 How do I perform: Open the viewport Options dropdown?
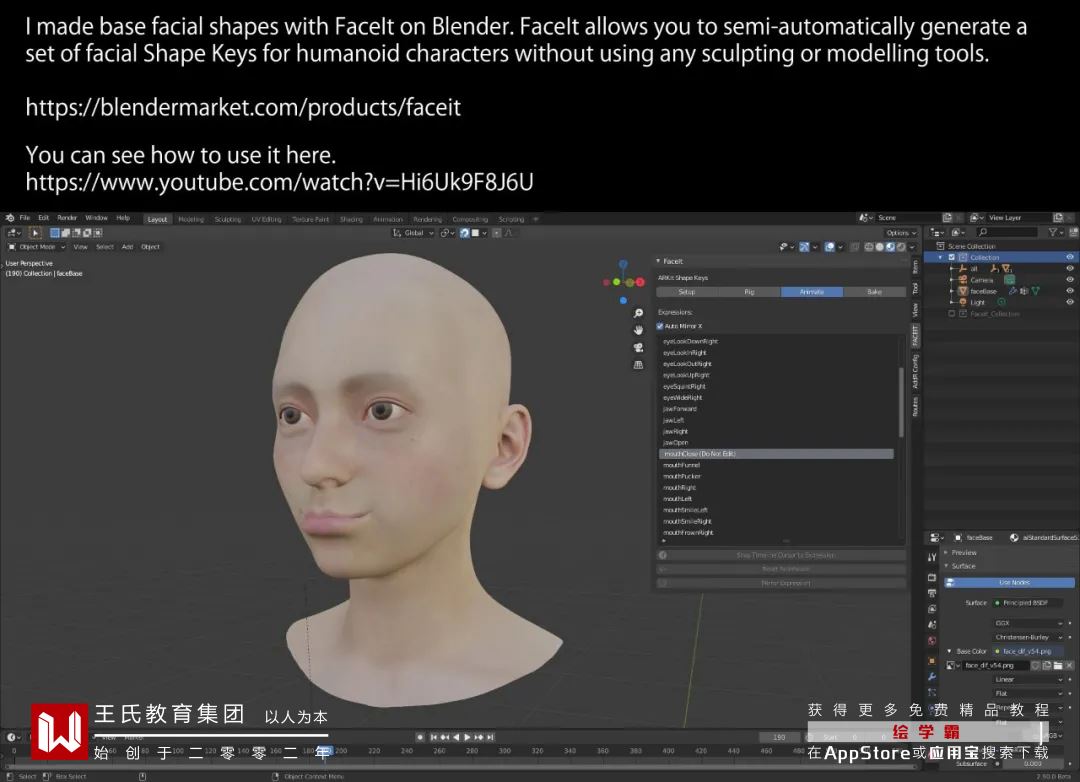(901, 233)
